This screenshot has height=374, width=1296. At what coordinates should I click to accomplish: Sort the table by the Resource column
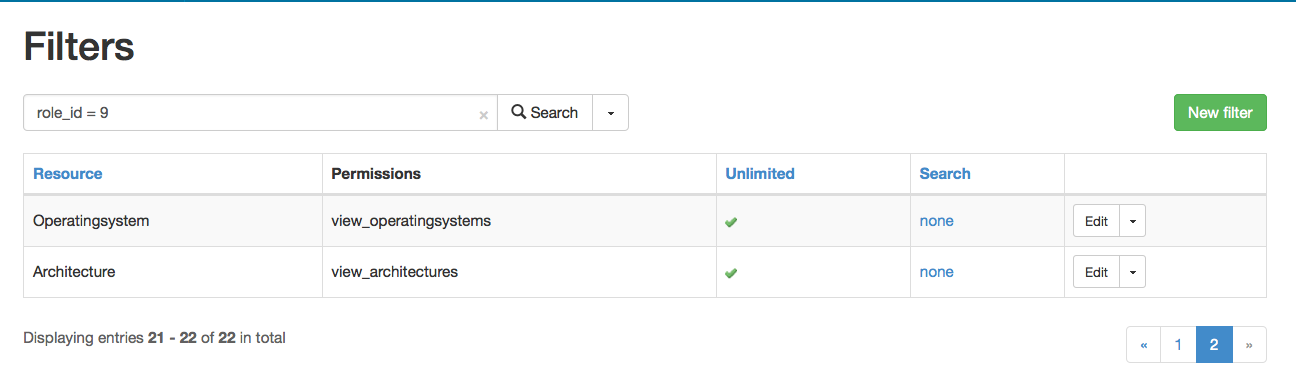pyautogui.click(x=68, y=174)
